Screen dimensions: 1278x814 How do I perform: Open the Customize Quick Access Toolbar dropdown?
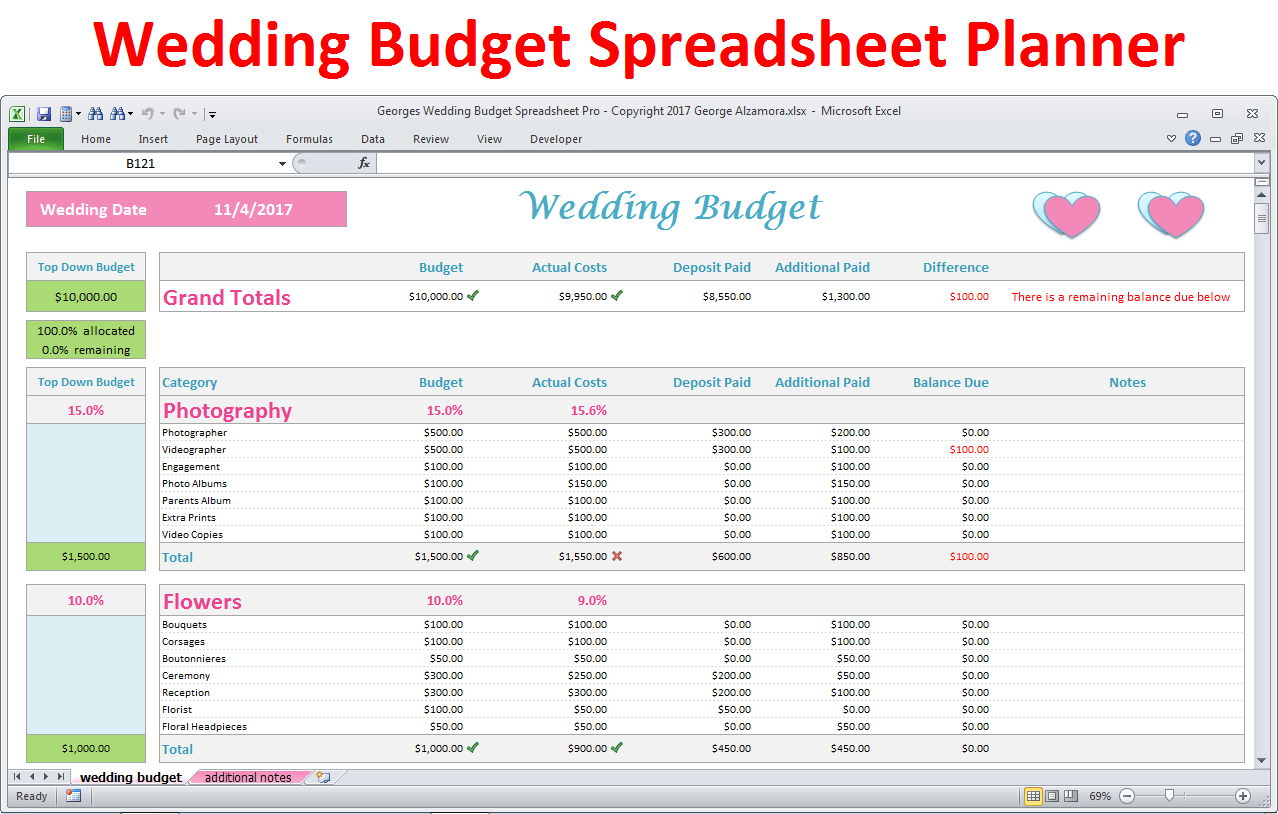(213, 115)
